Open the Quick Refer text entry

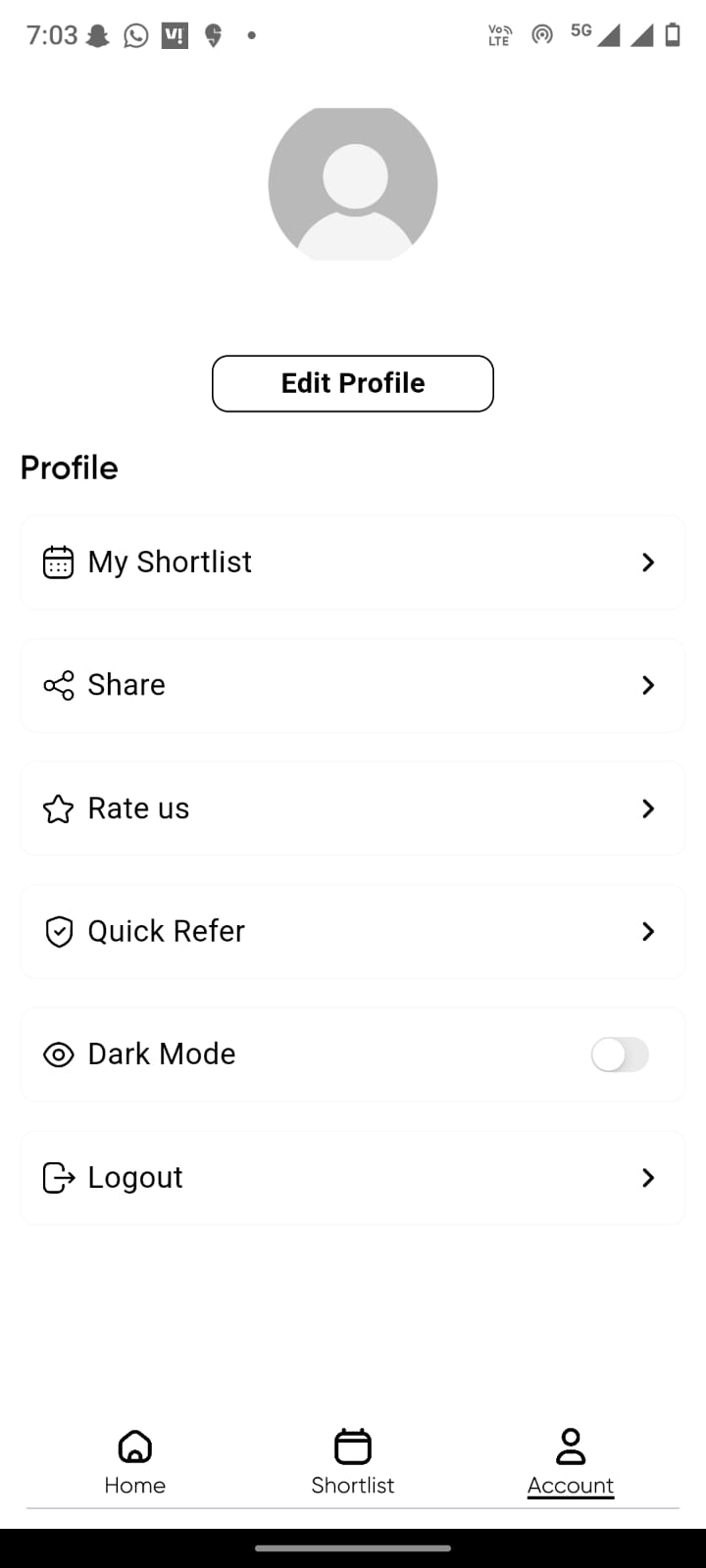coord(167,931)
